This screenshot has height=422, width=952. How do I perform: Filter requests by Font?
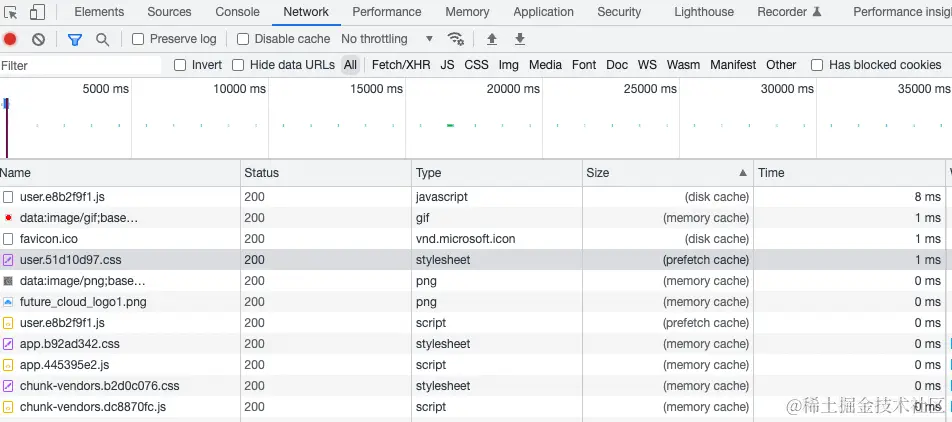584,65
